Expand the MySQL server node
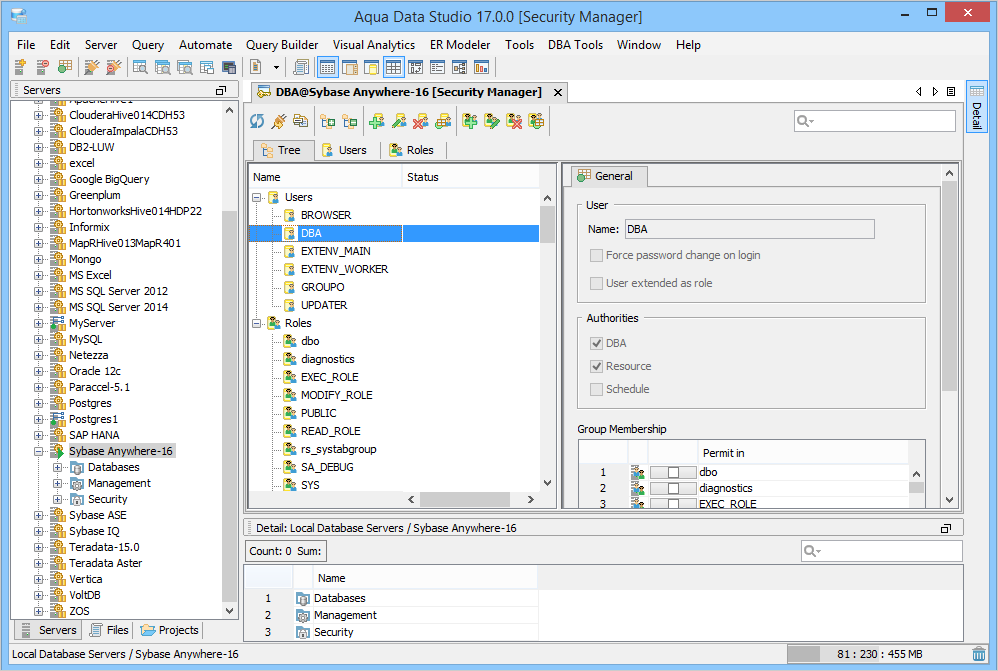Image resolution: width=998 pixels, height=671 pixels. click(39, 339)
